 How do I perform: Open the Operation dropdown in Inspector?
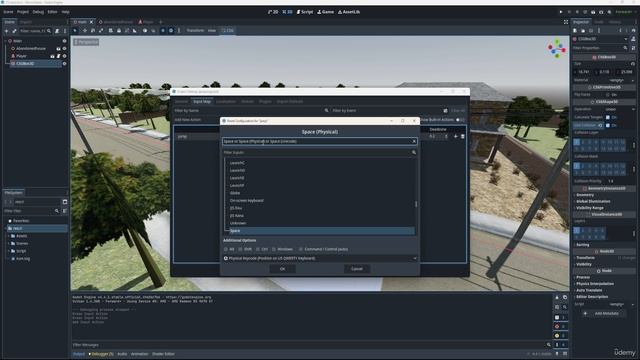[620, 109]
